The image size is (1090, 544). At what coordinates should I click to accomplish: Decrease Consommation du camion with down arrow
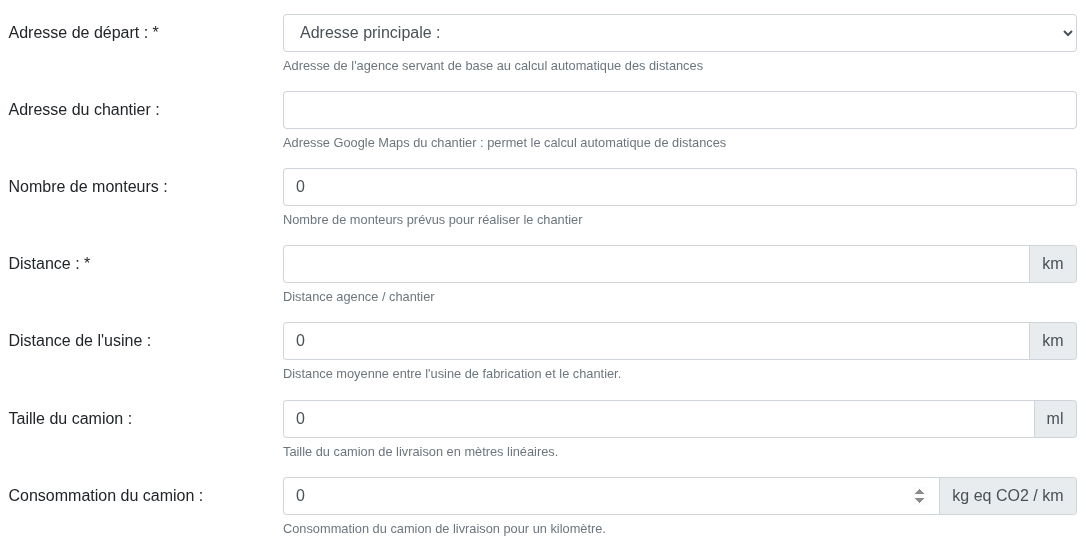[x=919, y=501]
